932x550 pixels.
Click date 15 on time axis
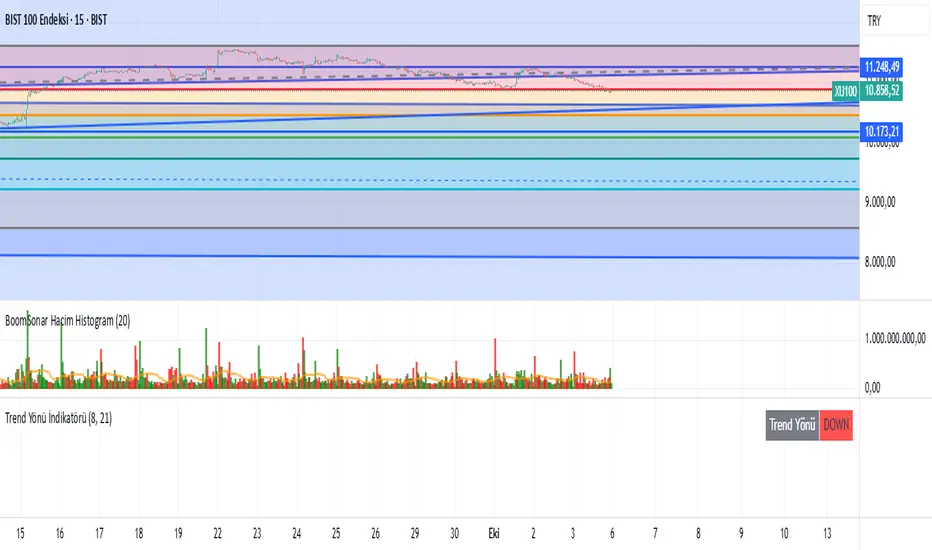(x=20, y=533)
